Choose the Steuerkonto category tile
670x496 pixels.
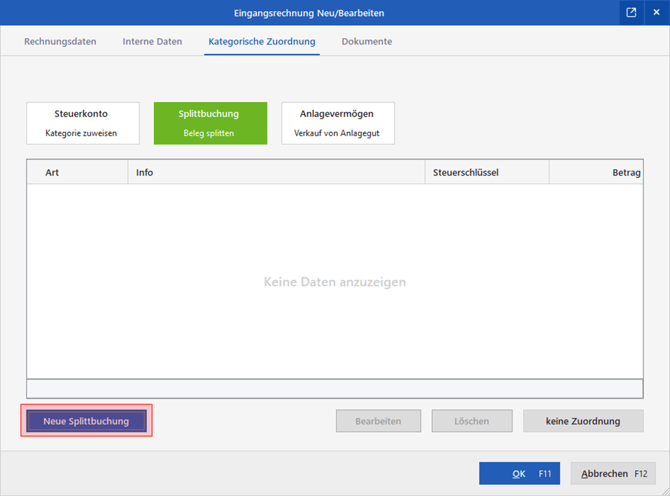pyautogui.click(x=82, y=123)
